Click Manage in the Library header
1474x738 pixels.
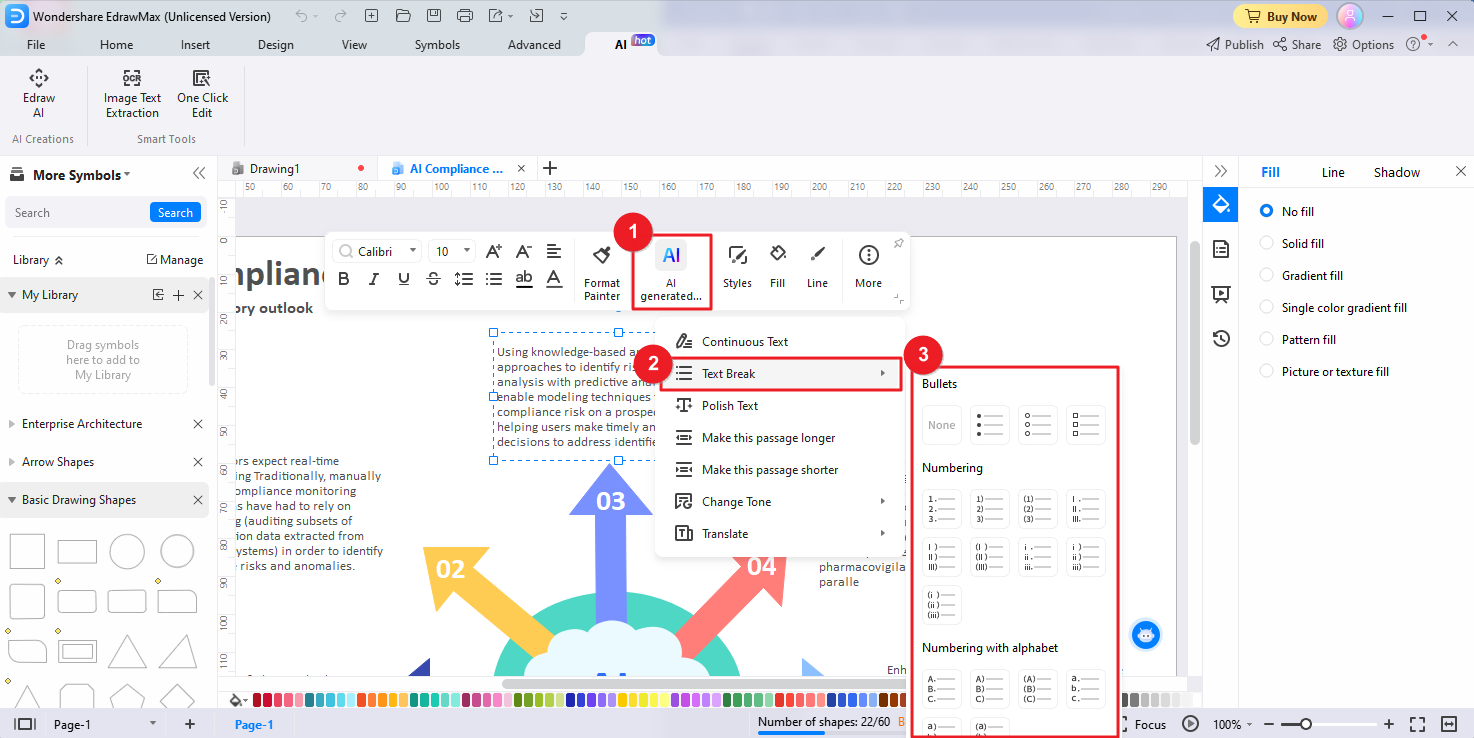pyautogui.click(x=175, y=260)
